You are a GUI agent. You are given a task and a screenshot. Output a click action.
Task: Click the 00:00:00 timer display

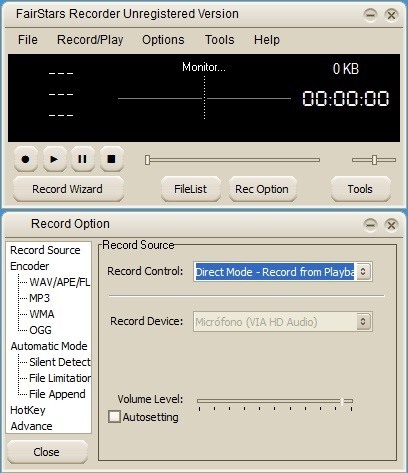click(x=346, y=99)
